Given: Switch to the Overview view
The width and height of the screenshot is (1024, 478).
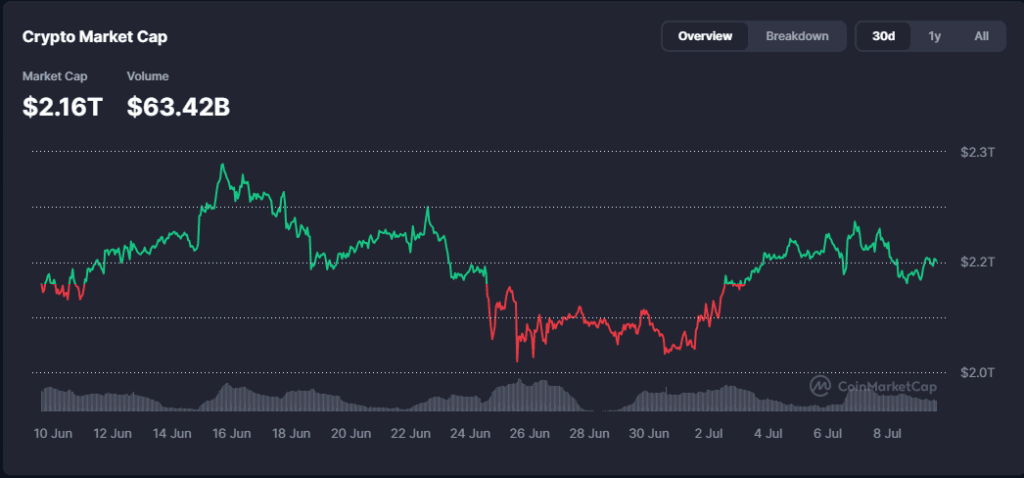Looking at the screenshot, I should [705, 36].
